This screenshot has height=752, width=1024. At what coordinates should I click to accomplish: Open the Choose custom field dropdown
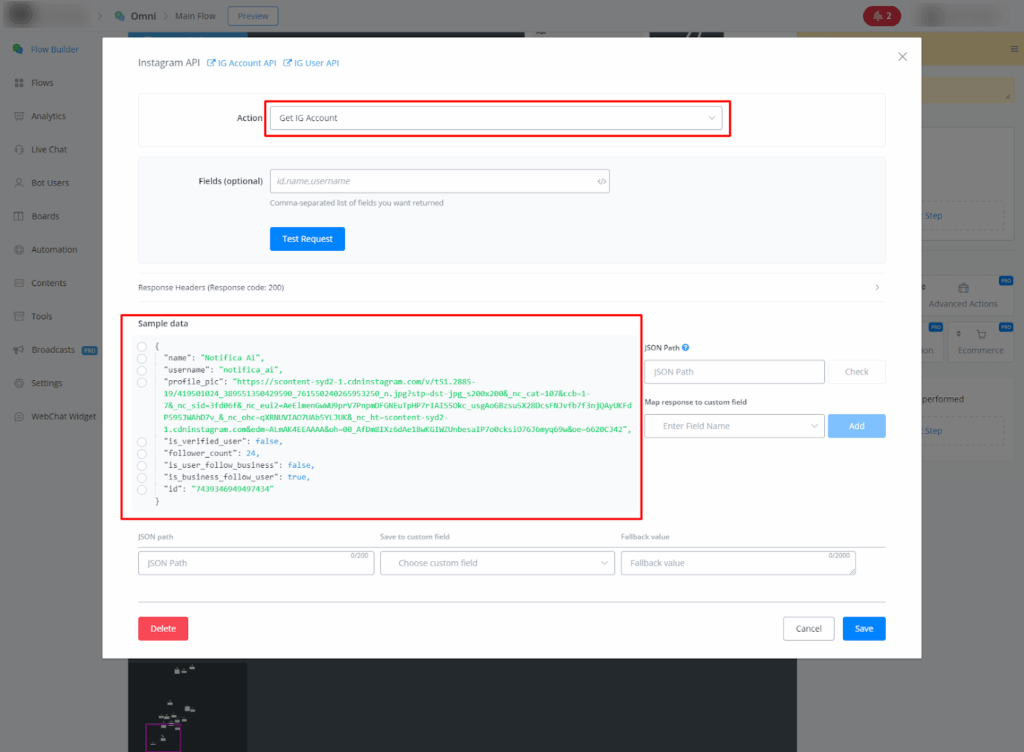497,563
